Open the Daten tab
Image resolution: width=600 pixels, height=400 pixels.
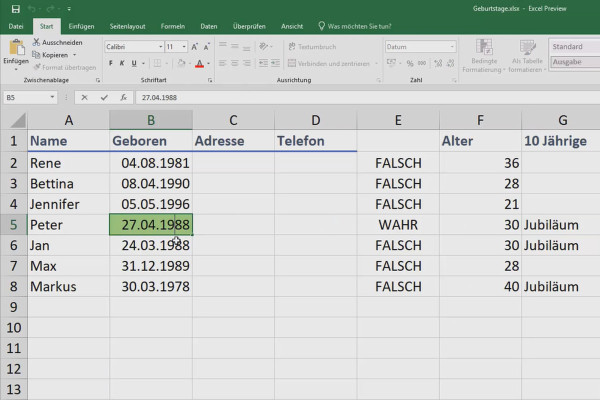209,26
